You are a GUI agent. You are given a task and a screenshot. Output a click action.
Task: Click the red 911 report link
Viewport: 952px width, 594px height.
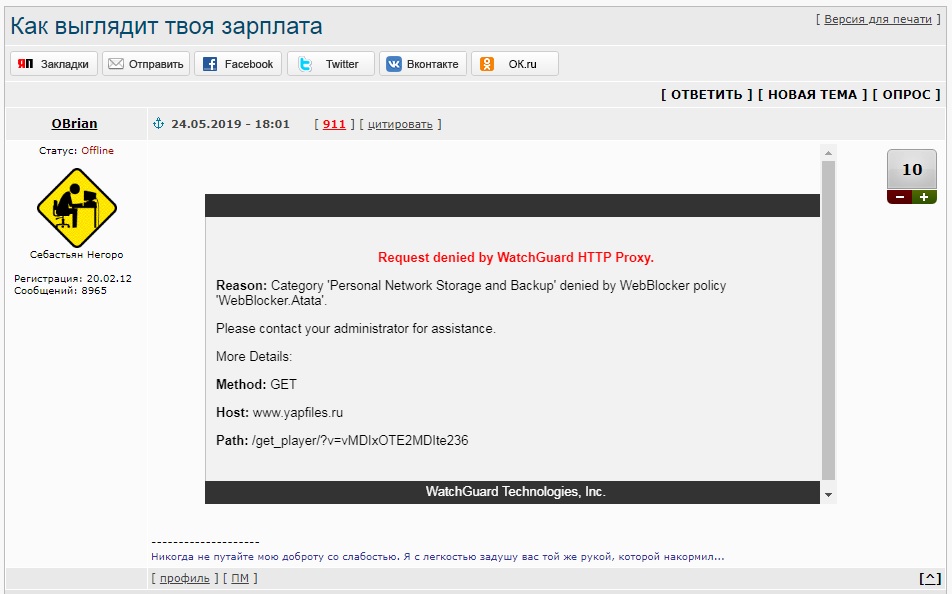(x=334, y=124)
